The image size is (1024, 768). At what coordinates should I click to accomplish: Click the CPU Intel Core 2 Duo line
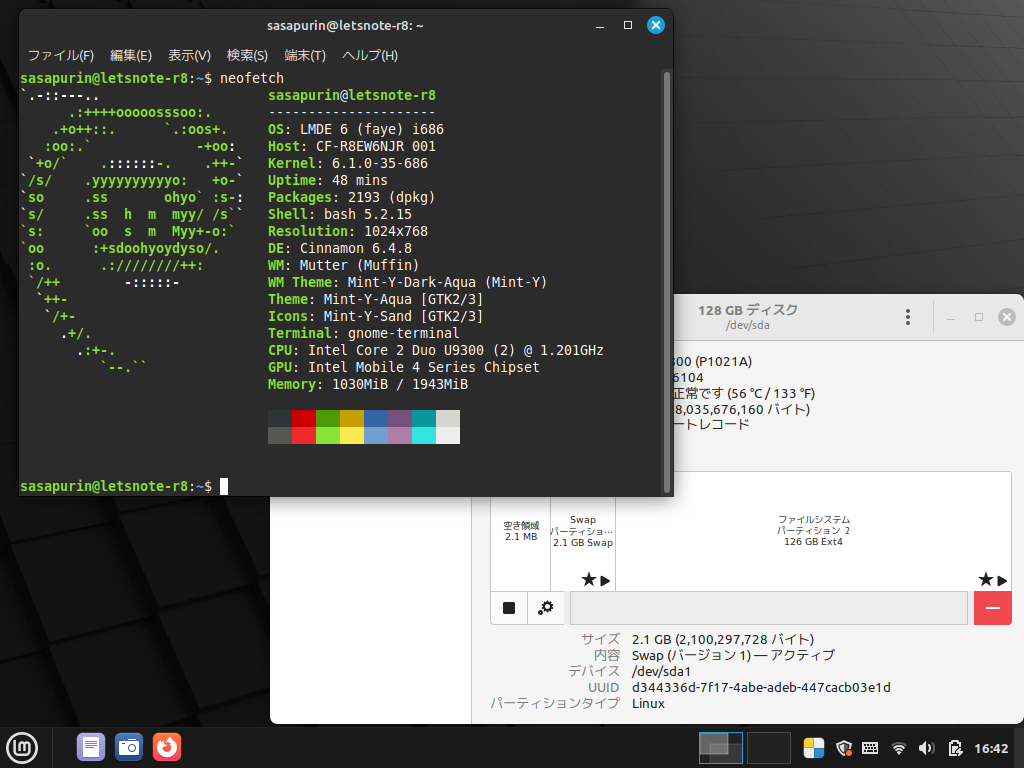click(x=436, y=350)
